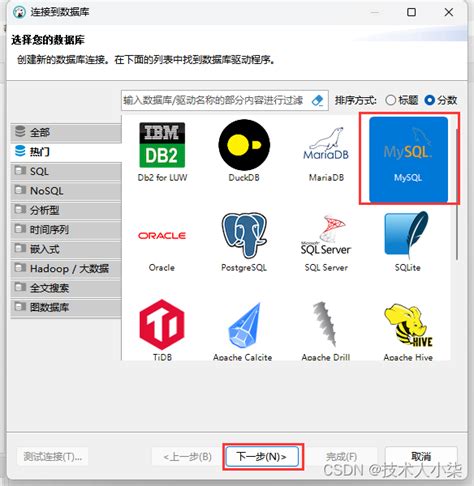This screenshot has width=474, height=486.
Task: Select the highlighted MySQL driver tile
Action: (x=408, y=159)
